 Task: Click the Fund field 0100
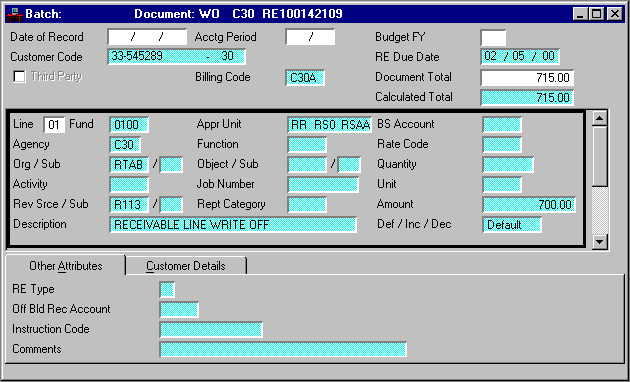point(129,125)
